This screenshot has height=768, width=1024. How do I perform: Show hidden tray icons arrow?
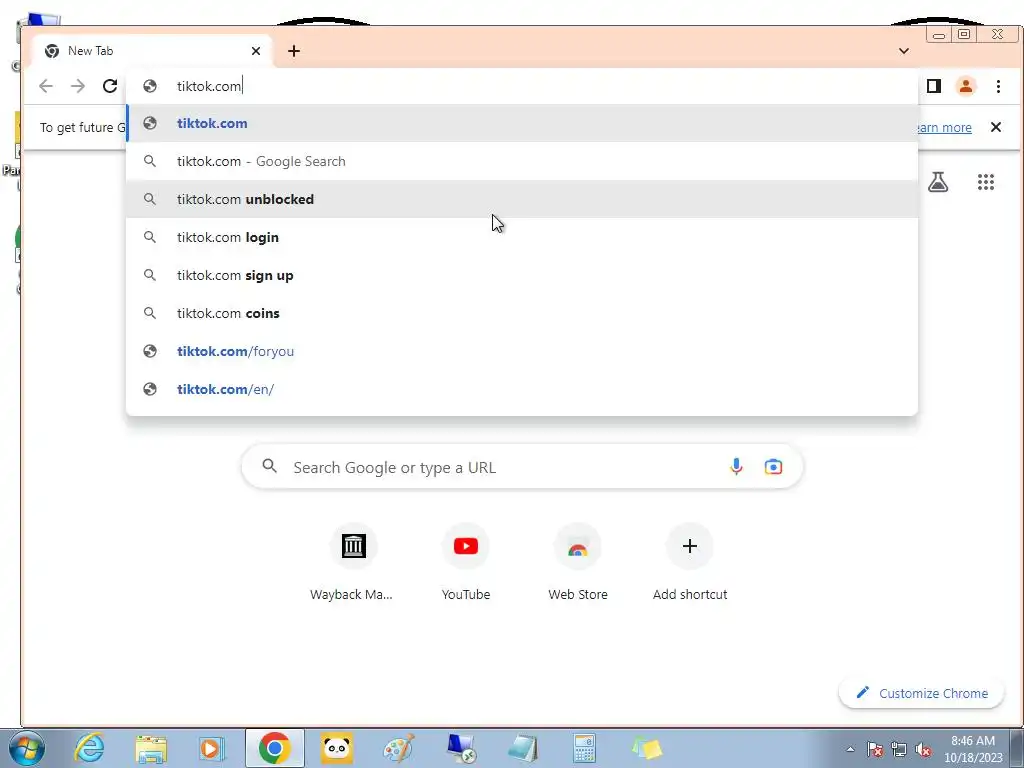click(x=850, y=749)
